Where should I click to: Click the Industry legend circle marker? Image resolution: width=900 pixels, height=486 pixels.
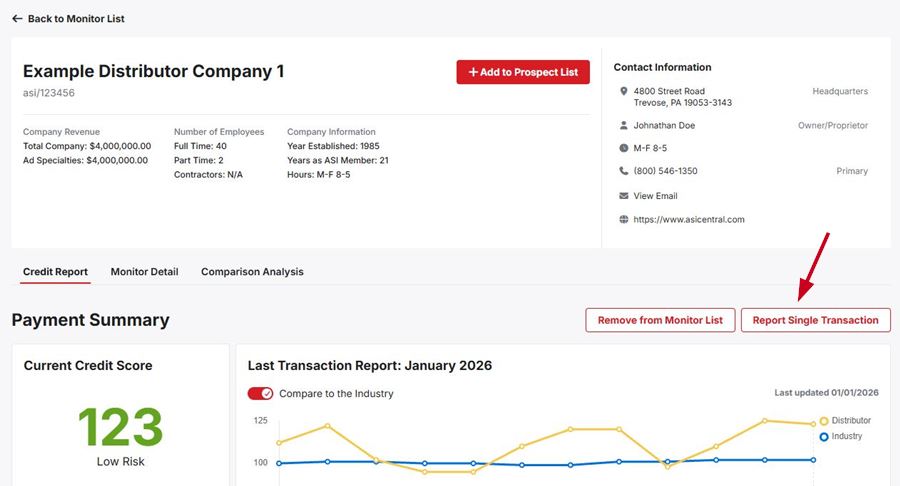click(x=824, y=437)
